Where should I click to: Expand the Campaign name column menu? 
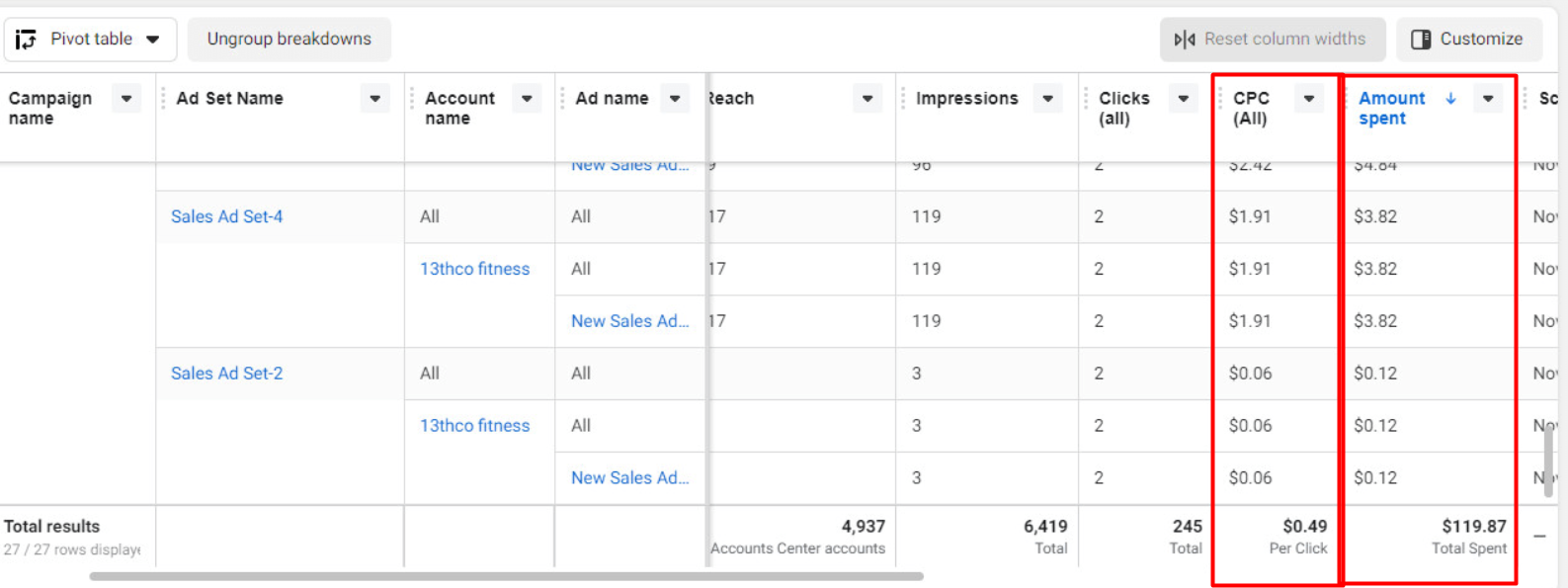coord(126,99)
